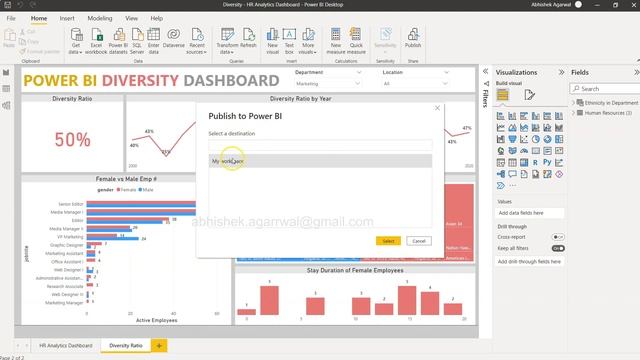Choose the Power Automate chevron visual
This screenshot has width=640, height=360.
click(500, 186)
